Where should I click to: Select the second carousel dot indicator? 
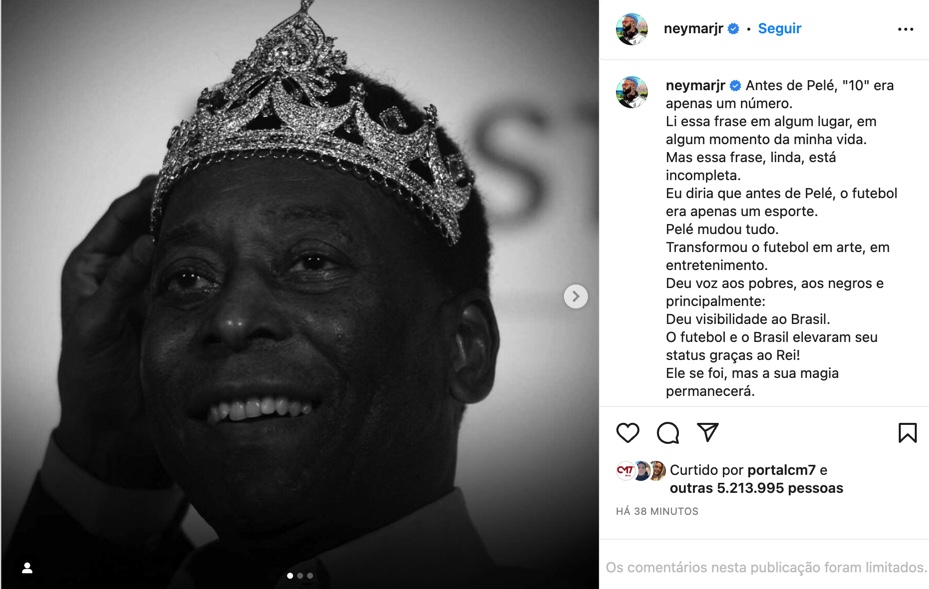point(300,575)
